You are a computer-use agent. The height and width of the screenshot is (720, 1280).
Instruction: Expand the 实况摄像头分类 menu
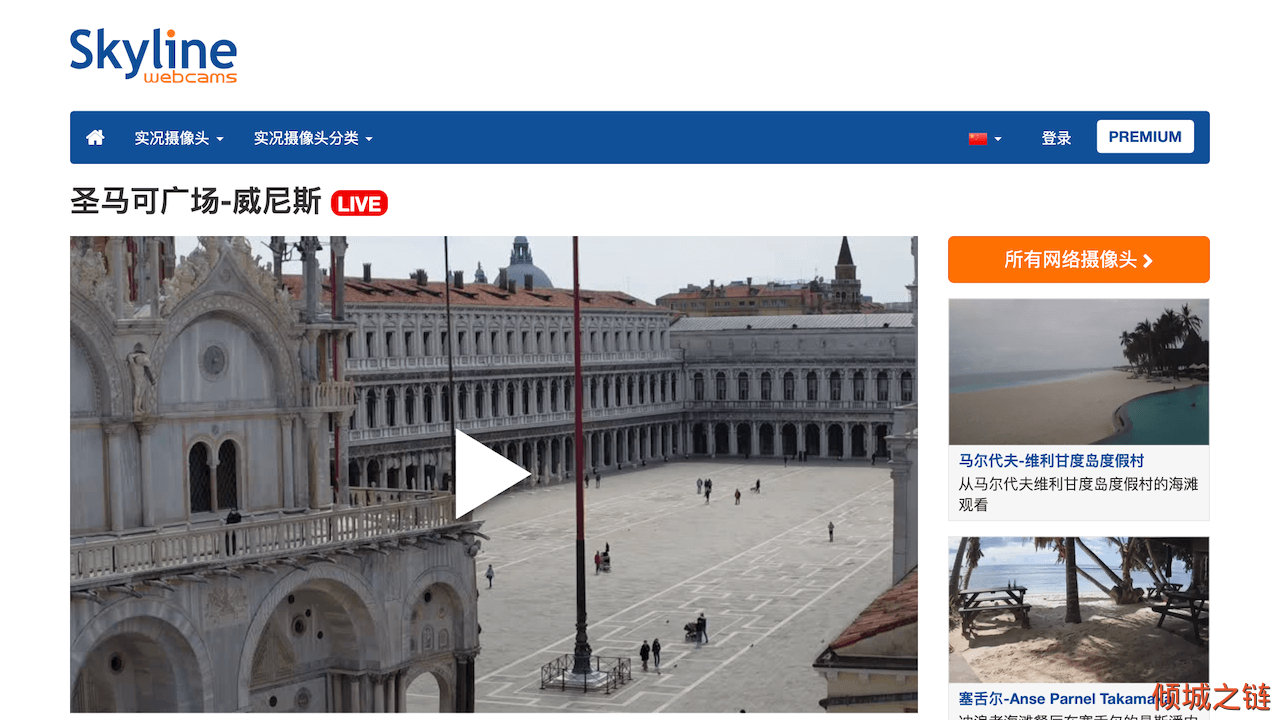pos(313,138)
